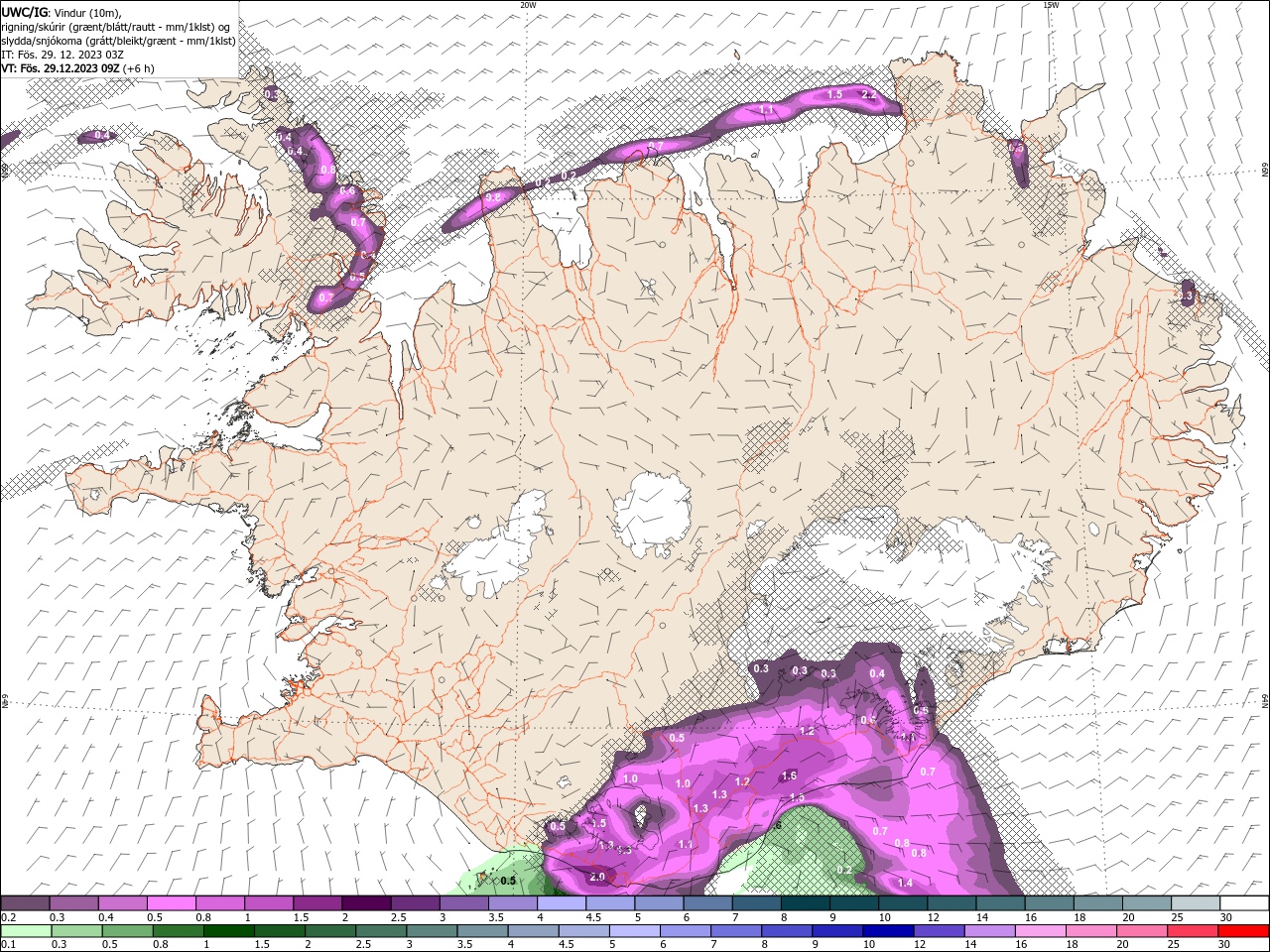Click the black 0.5 rain value on green area

(508, 881)
